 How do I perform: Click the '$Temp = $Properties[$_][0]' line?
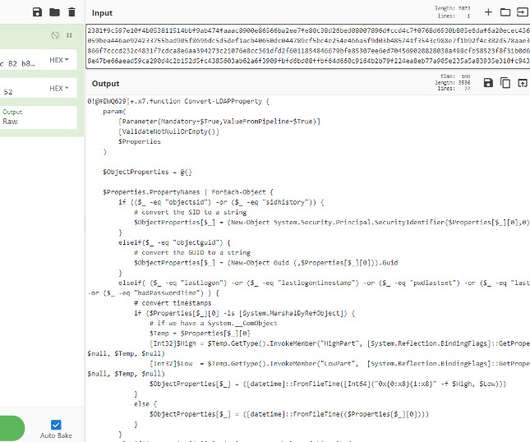[x=200, y=334]
